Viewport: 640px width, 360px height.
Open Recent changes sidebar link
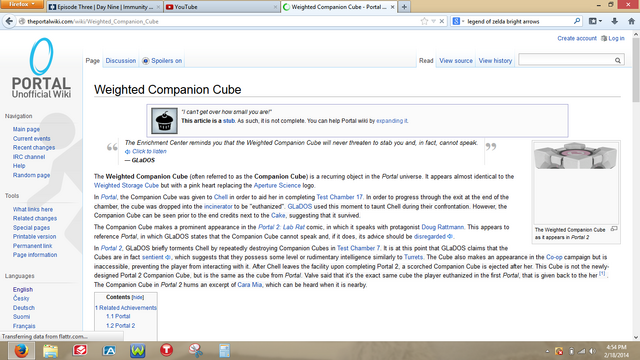[34, 148]
